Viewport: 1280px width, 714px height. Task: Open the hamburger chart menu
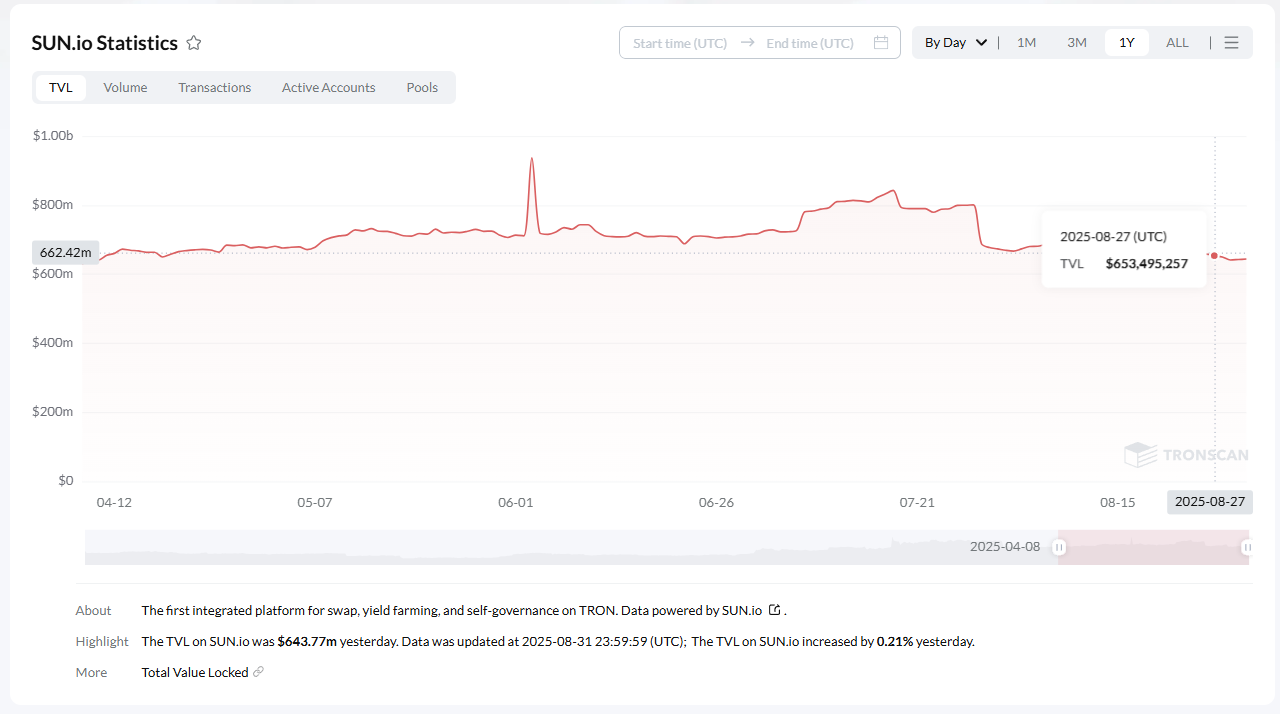coord(1231,43)
